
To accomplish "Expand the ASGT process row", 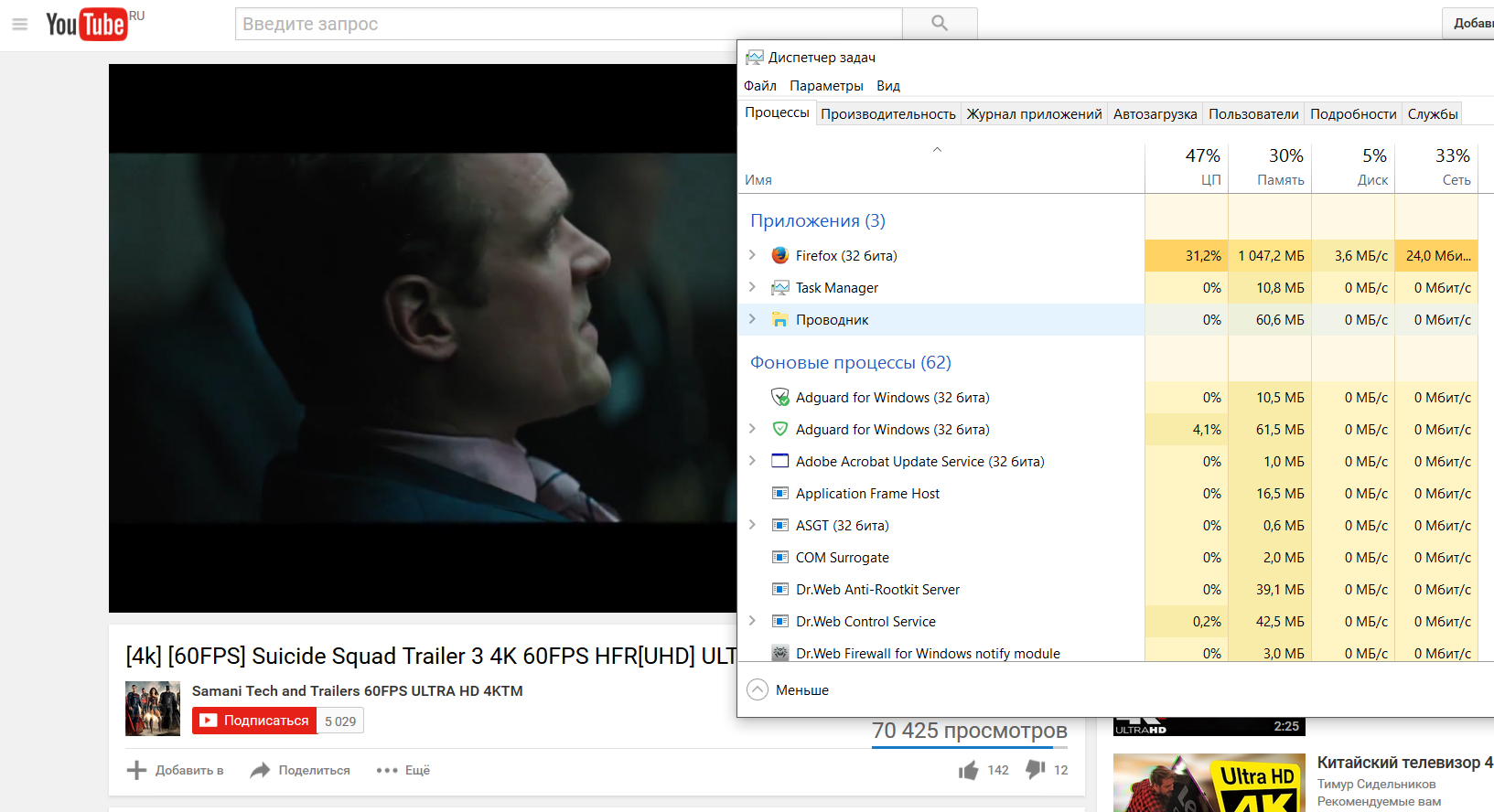I will pos(752,525).
